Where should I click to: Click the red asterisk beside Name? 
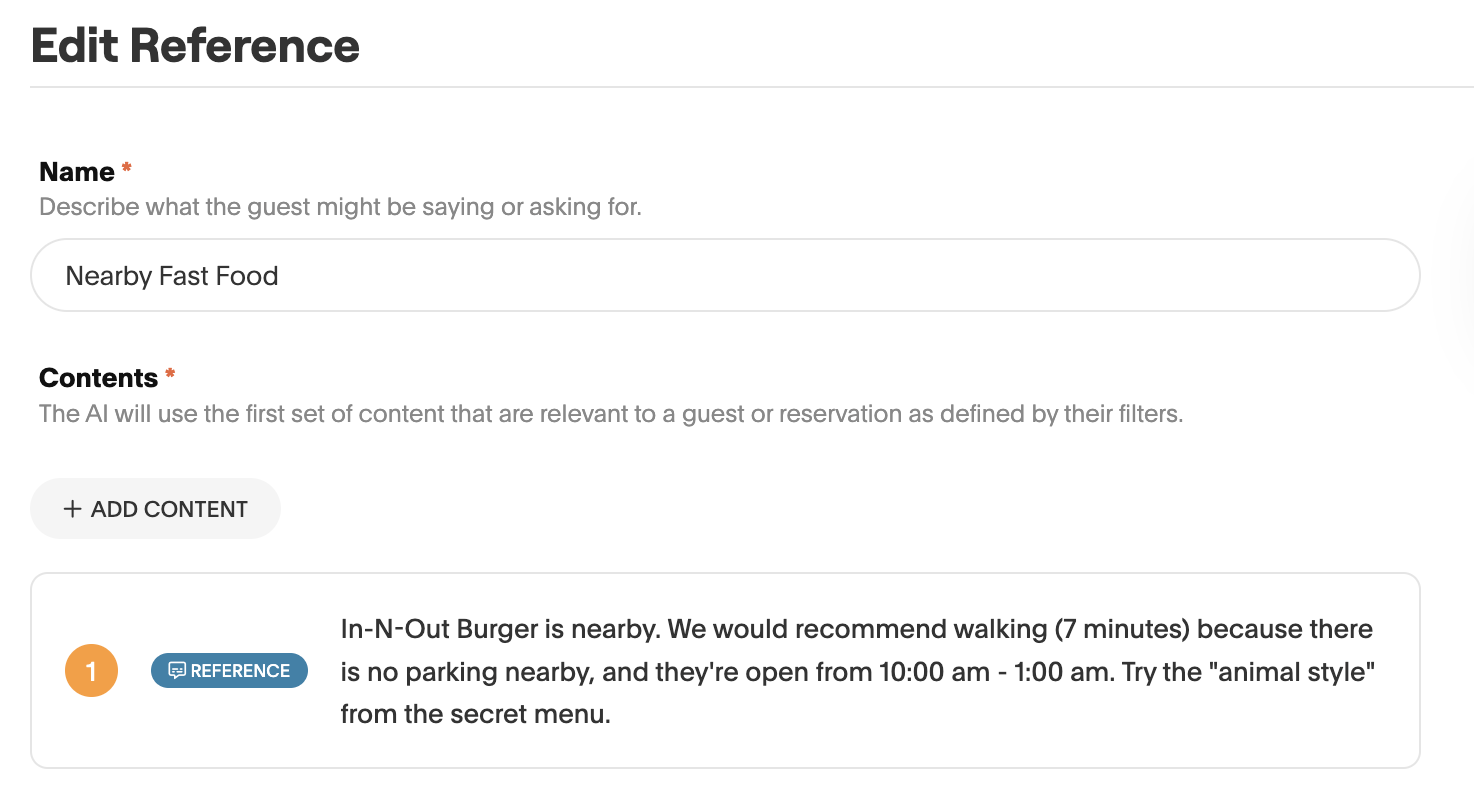click(x=127, y=169)
